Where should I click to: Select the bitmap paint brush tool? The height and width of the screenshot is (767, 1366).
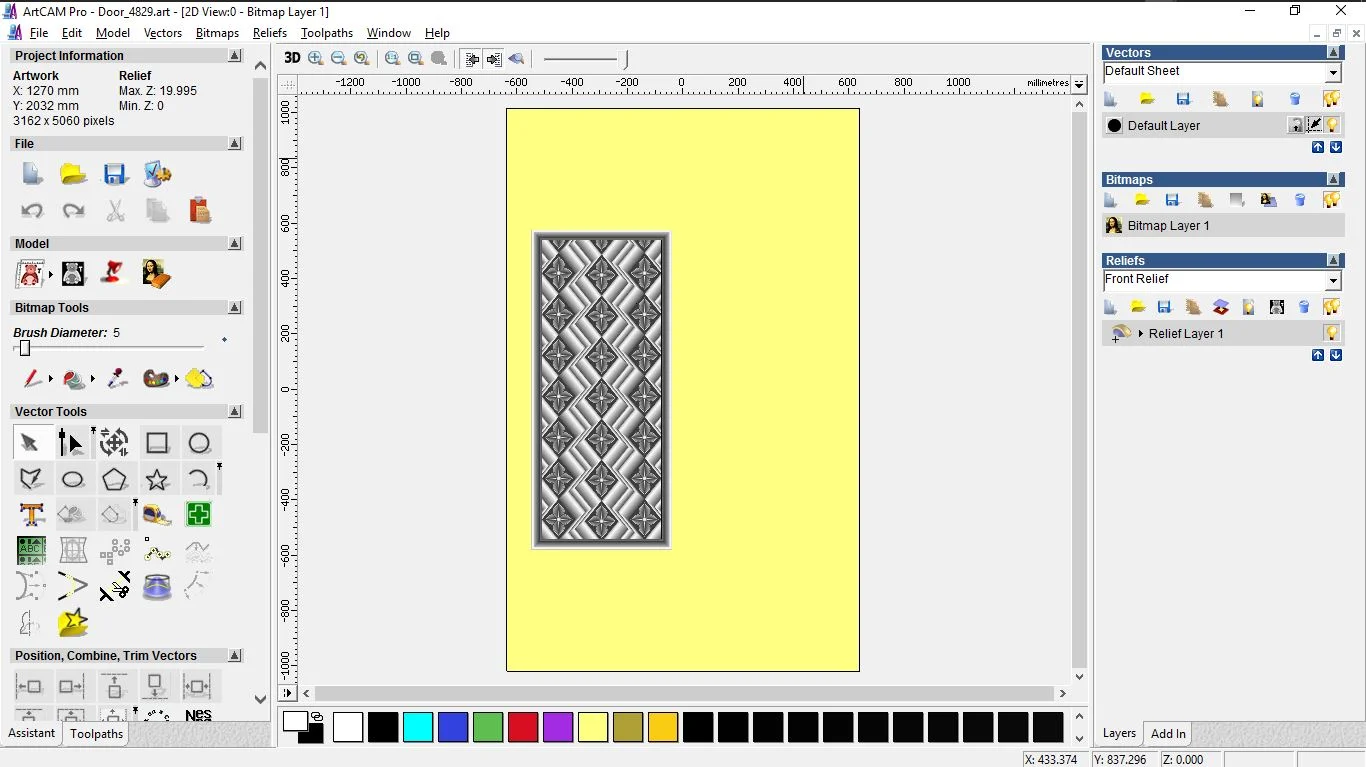point(32,379)
